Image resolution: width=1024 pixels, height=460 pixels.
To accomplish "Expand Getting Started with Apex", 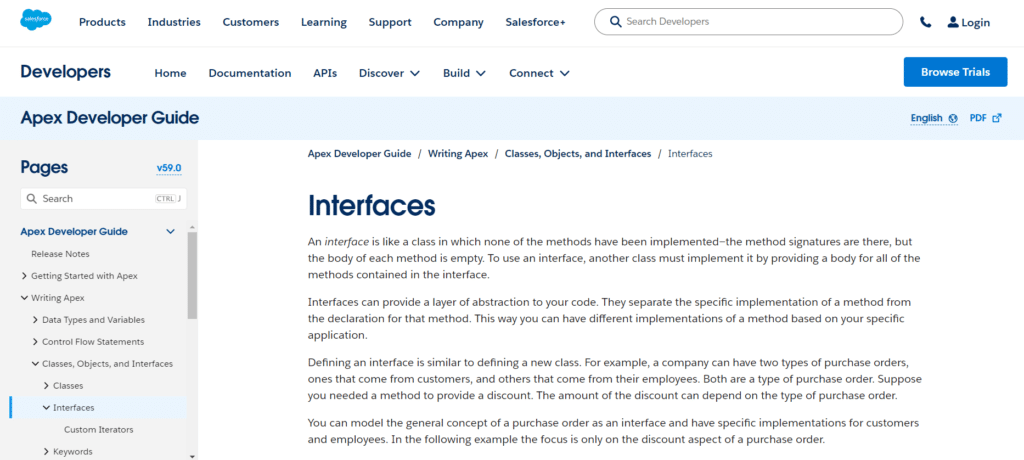I will coord(24,276).
